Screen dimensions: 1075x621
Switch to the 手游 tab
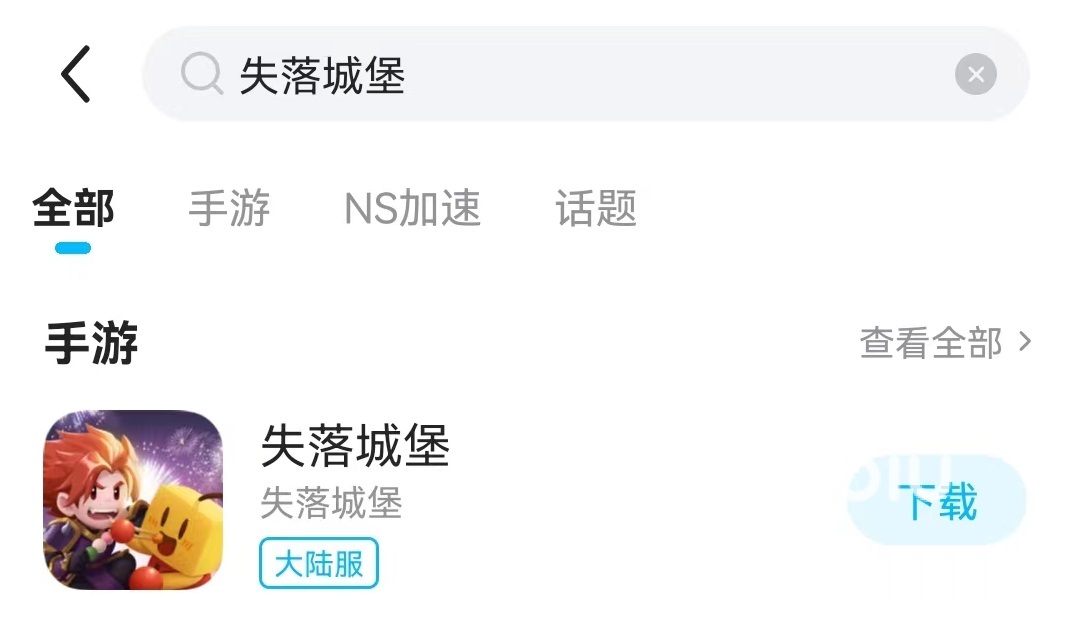click(x=229, y=209)
